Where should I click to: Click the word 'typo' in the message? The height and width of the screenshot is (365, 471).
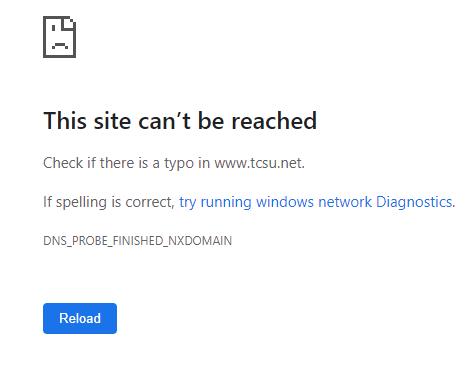coord(179,164)
